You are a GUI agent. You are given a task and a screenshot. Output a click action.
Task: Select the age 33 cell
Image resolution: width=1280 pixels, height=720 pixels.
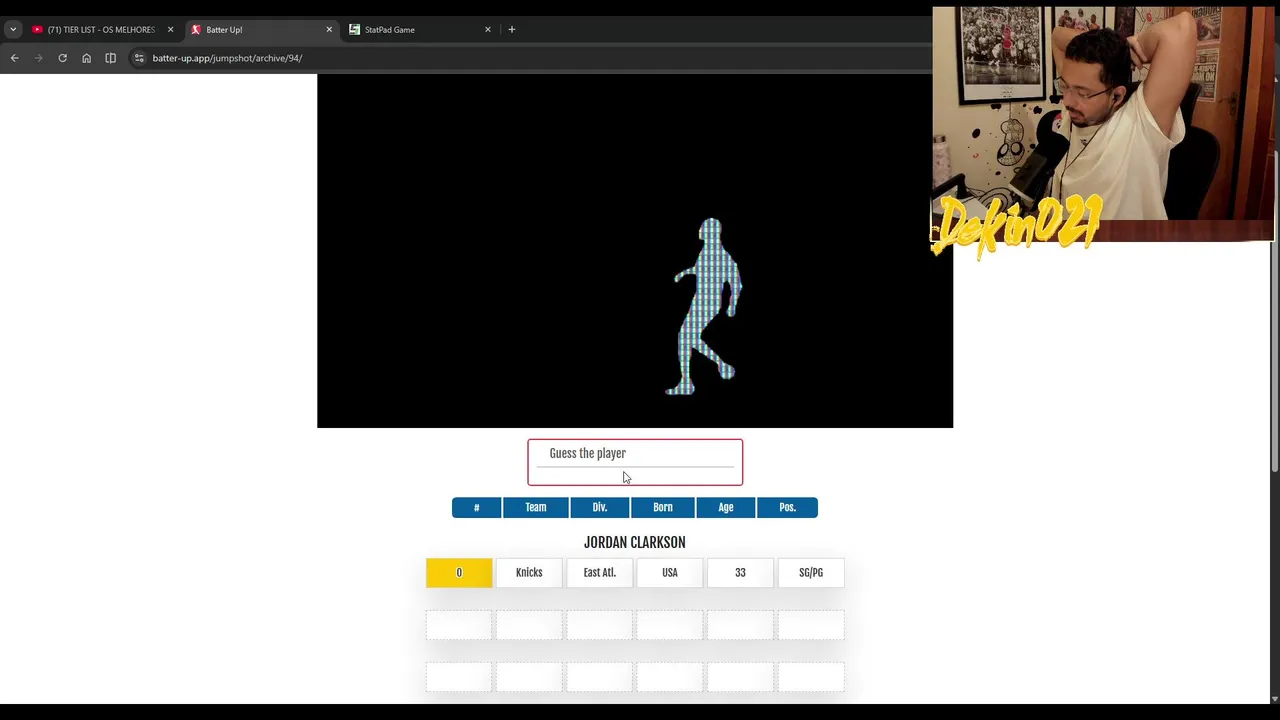[x=740, y=573]
